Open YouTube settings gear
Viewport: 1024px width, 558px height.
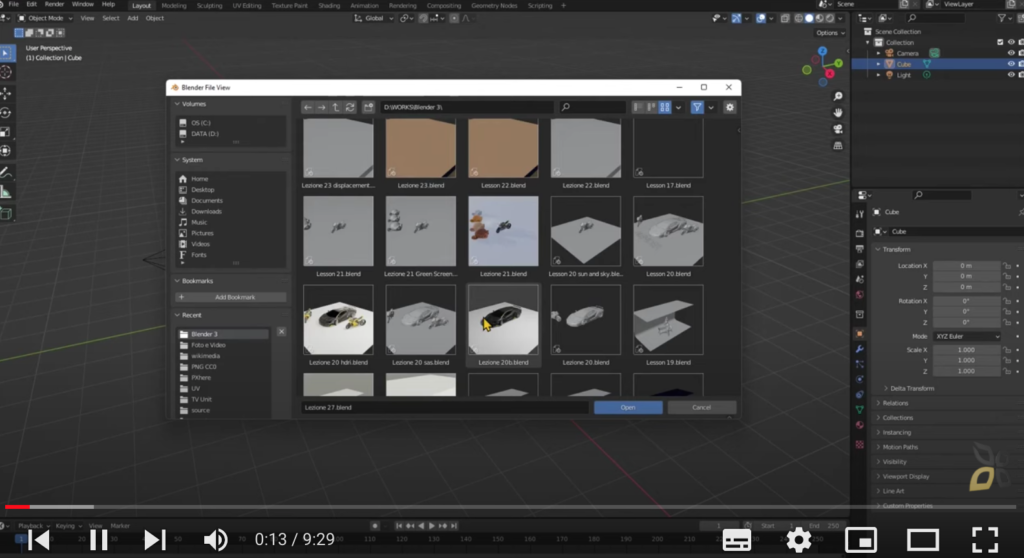pyautogui.click(x=798, y=540)
